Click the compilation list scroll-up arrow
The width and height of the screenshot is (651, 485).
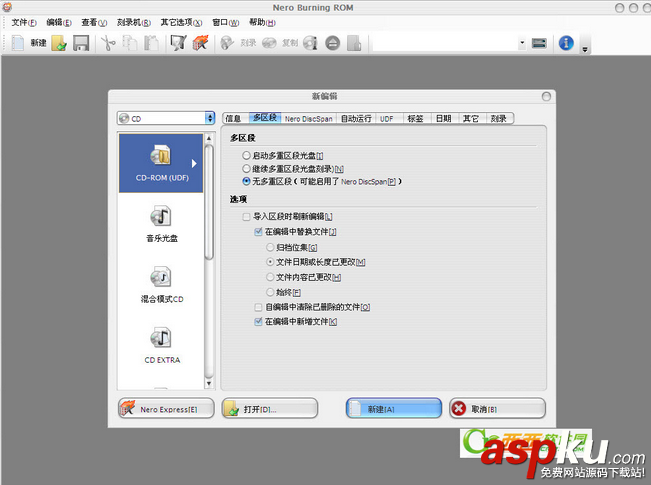tap(209, 138)
